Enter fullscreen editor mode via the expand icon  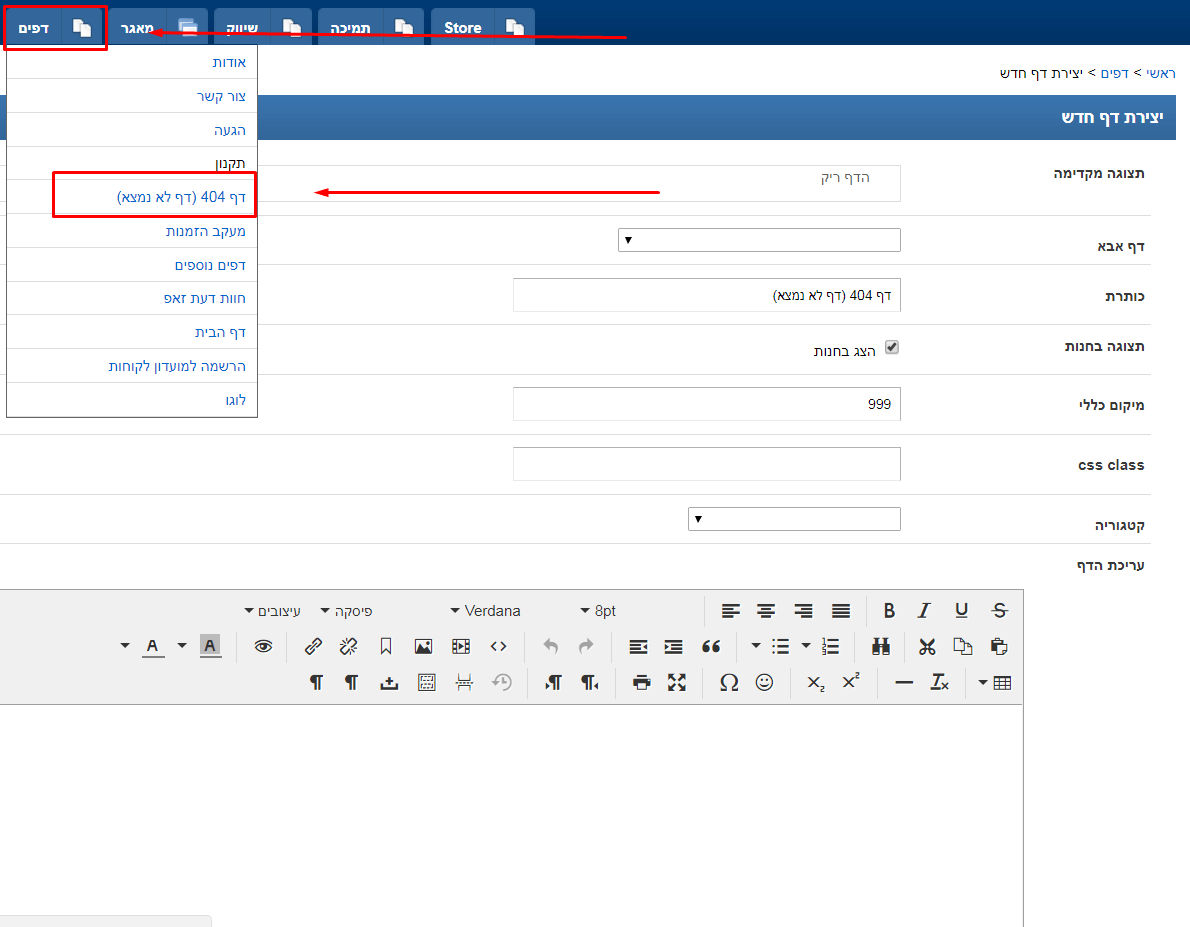(678, 683)
